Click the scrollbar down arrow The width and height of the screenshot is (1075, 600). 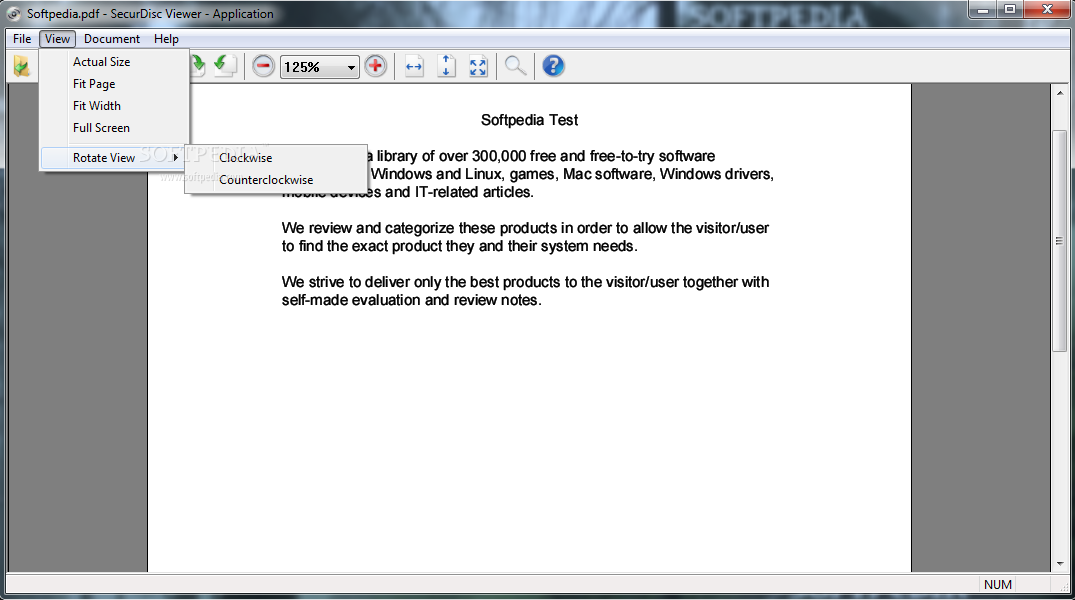(1059, 564)
